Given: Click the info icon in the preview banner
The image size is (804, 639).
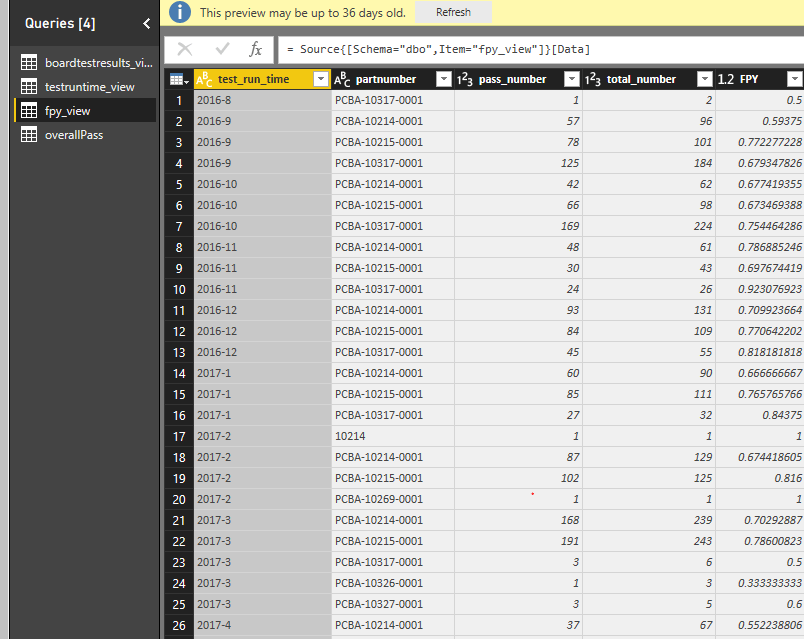Looking at the screenshot, I should 179,12.
